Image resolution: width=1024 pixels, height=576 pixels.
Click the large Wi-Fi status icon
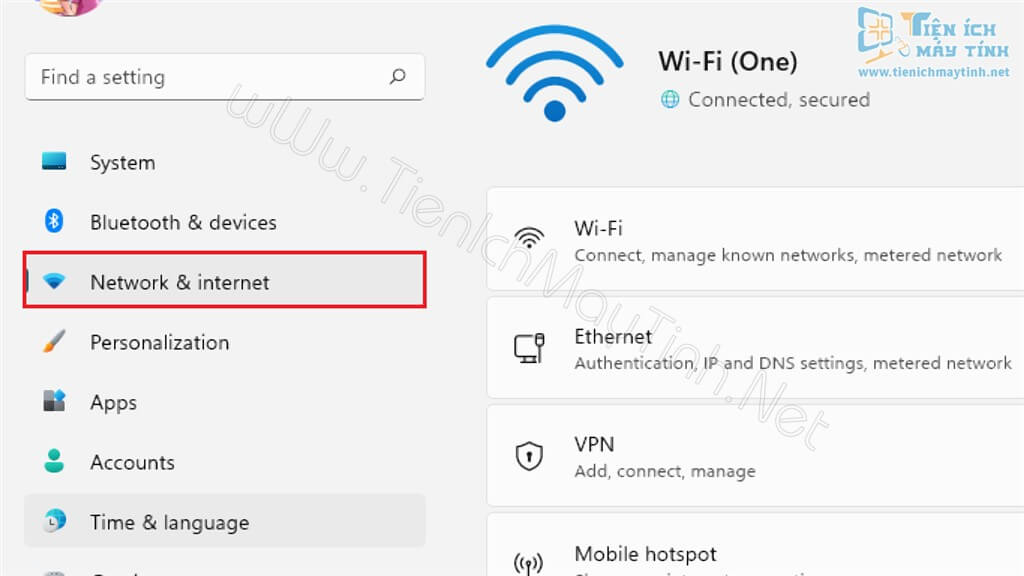[554, 75]
